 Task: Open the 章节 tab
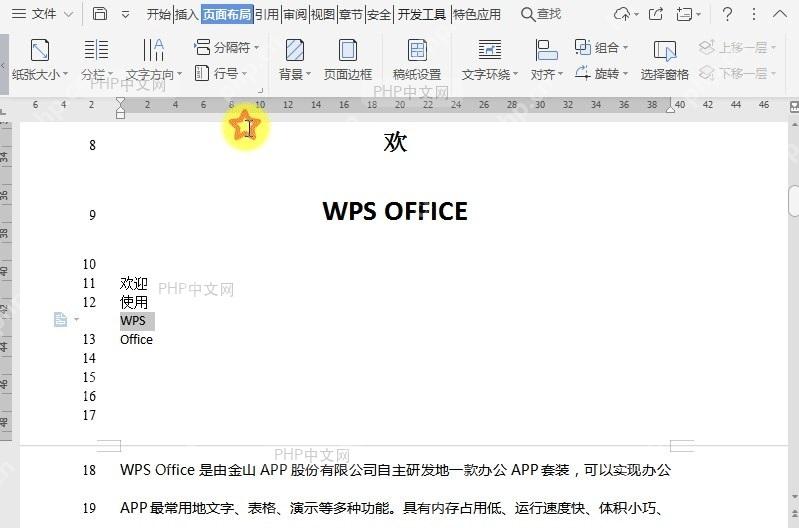click(x=351, y=14)
